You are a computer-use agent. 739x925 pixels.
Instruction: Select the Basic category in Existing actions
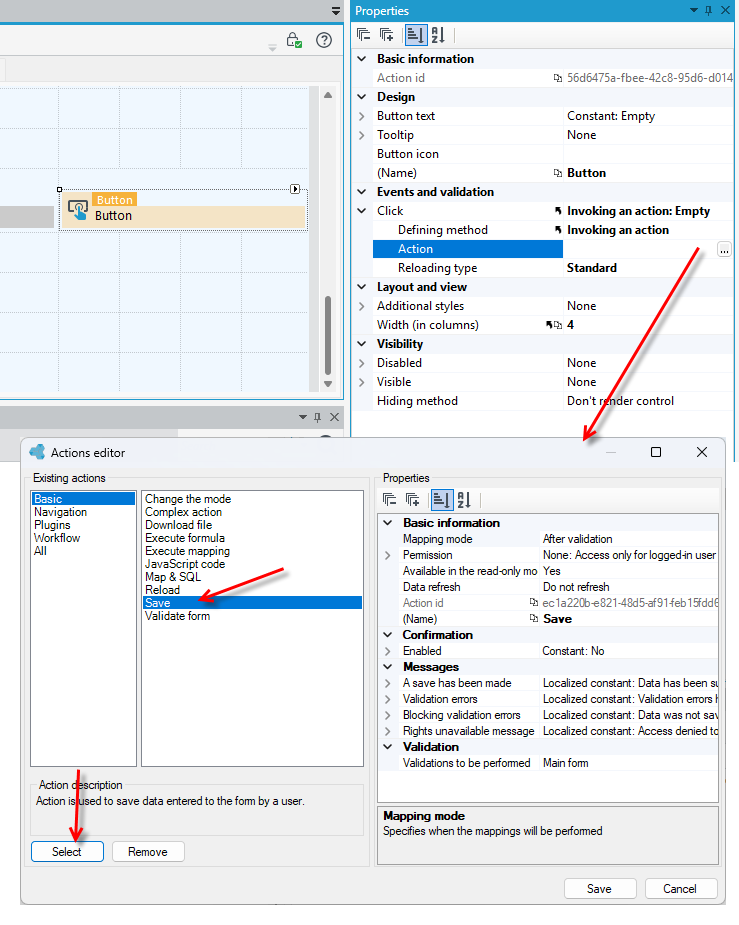[83, 498]
